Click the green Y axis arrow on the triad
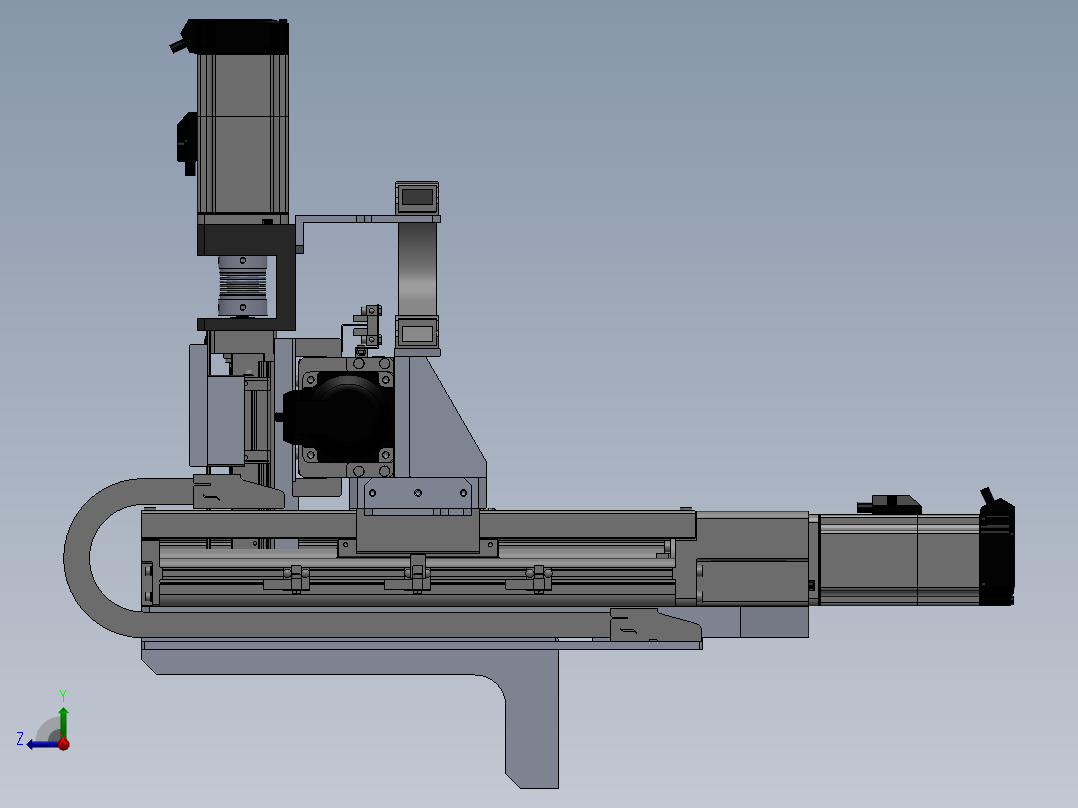Screen dimensions: 1078x808 (63, 722)
